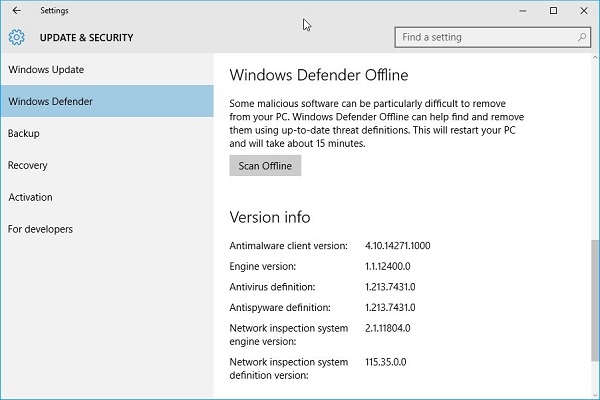Screen dimensions: 600x400
Task: Close the Settings window
Action: (584, 11)
